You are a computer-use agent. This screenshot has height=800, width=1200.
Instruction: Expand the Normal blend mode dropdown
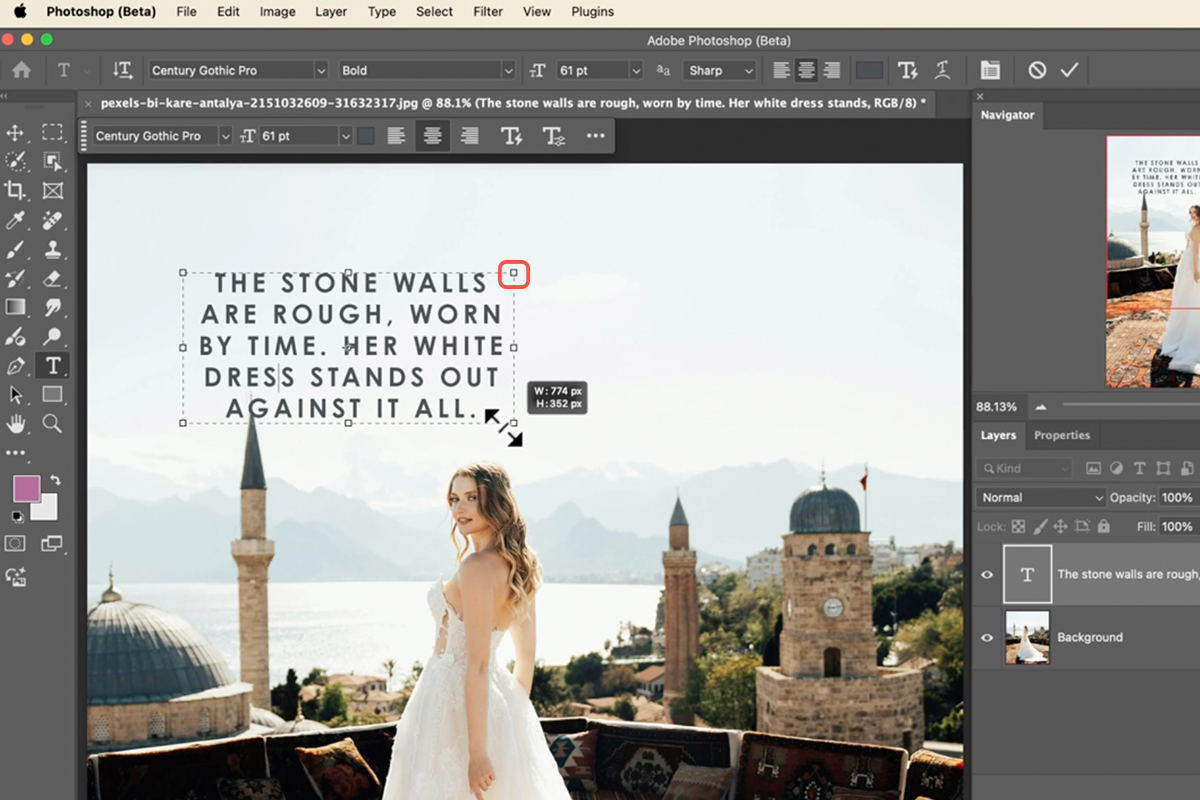pyautogui.click(x=1040, y=497)
